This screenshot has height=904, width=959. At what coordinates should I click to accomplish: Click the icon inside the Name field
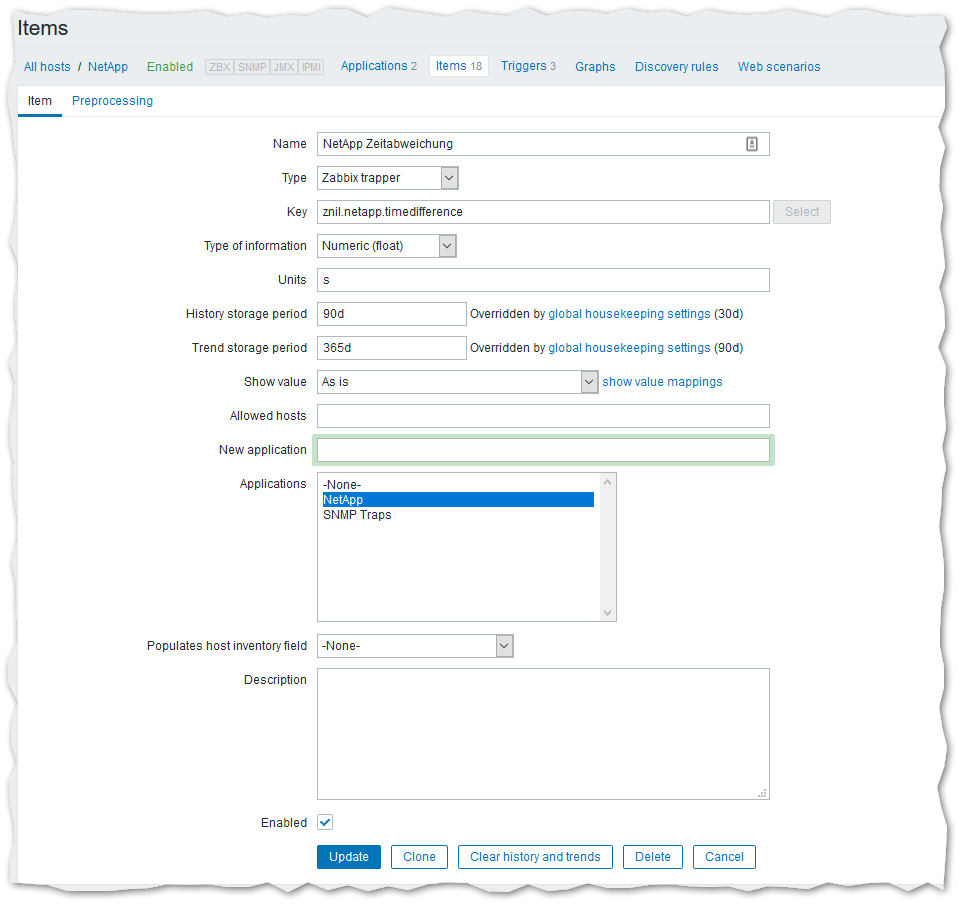pos(752,144)
